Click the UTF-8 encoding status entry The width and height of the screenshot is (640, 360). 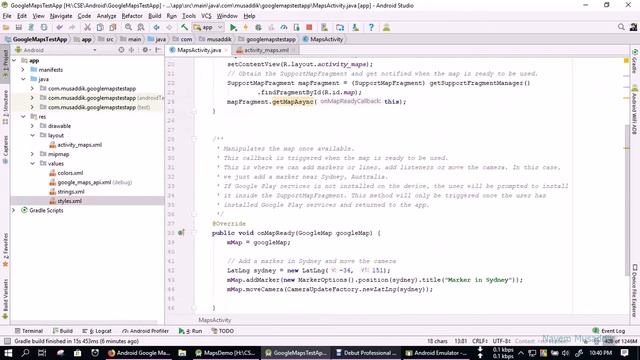click(x=501, y=341)
